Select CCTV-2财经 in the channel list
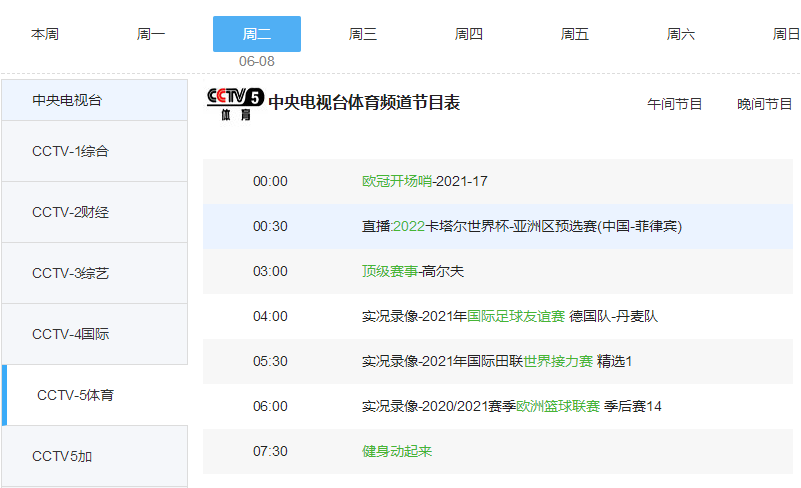 (x=95, y=212)
